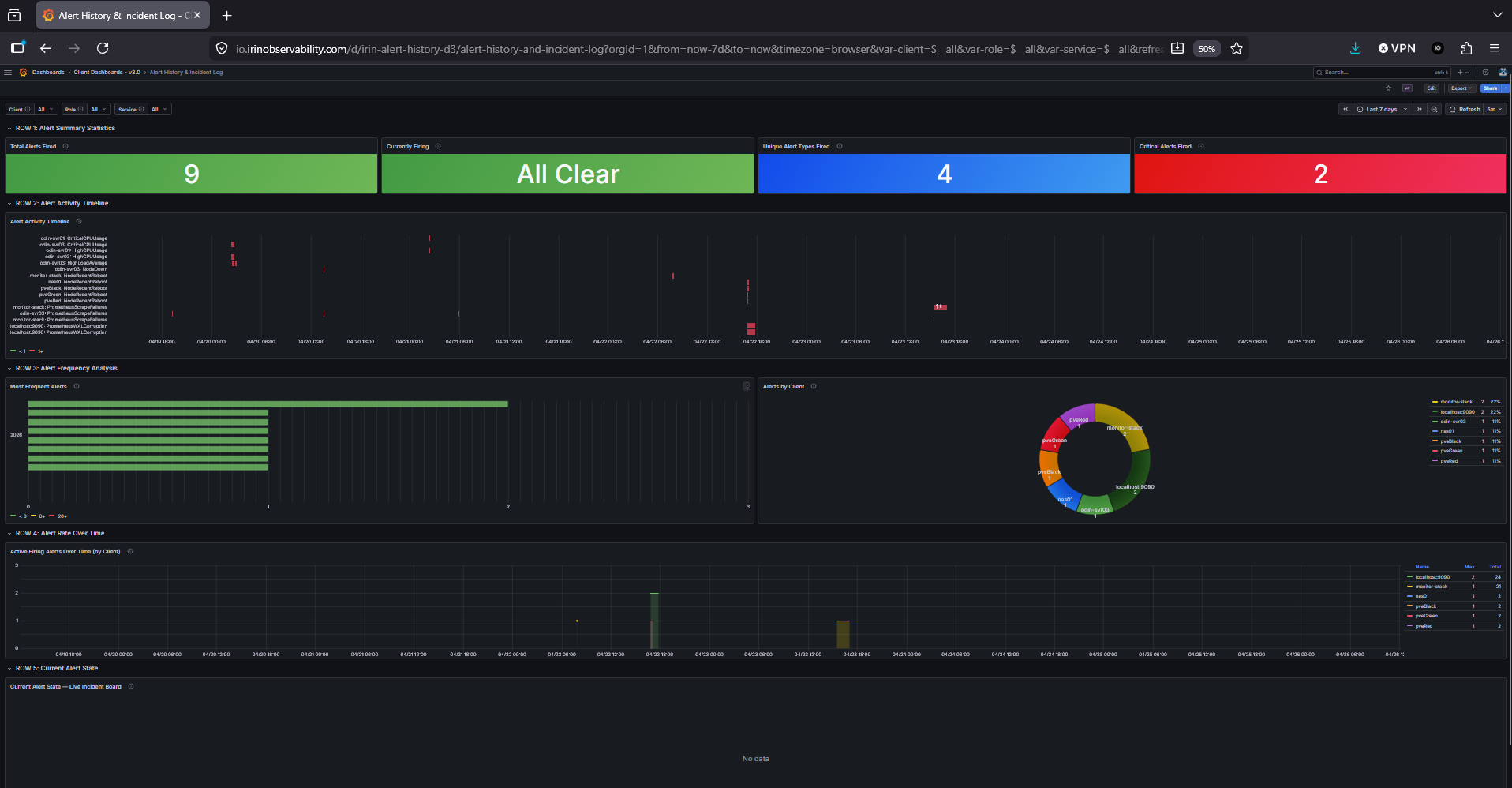Shift time range backward with double-left arrows
This screenshot has height=788, width=1512.
tap(1345, 109)
